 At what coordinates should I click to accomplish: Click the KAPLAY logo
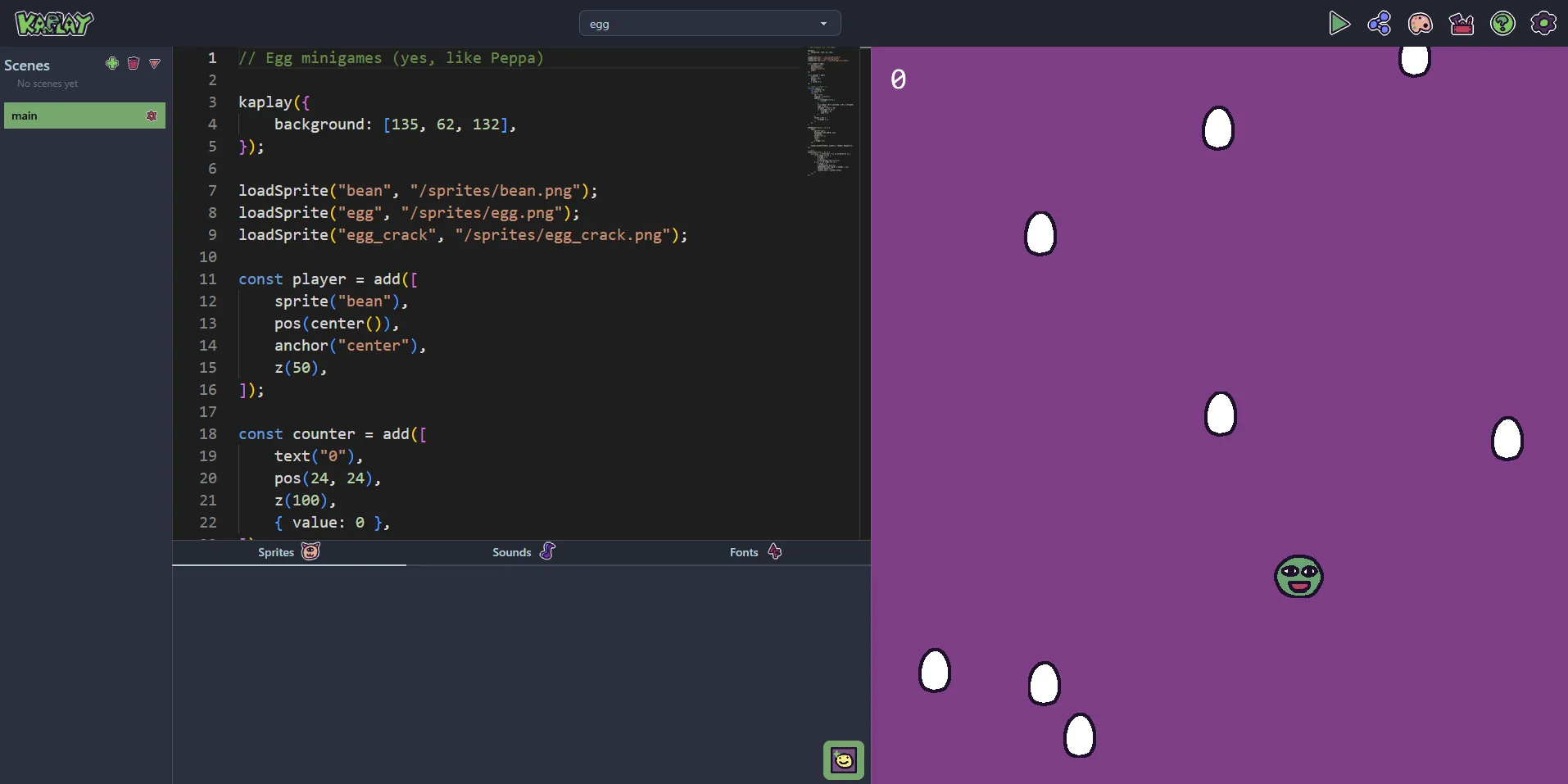[x=54, y=24]
